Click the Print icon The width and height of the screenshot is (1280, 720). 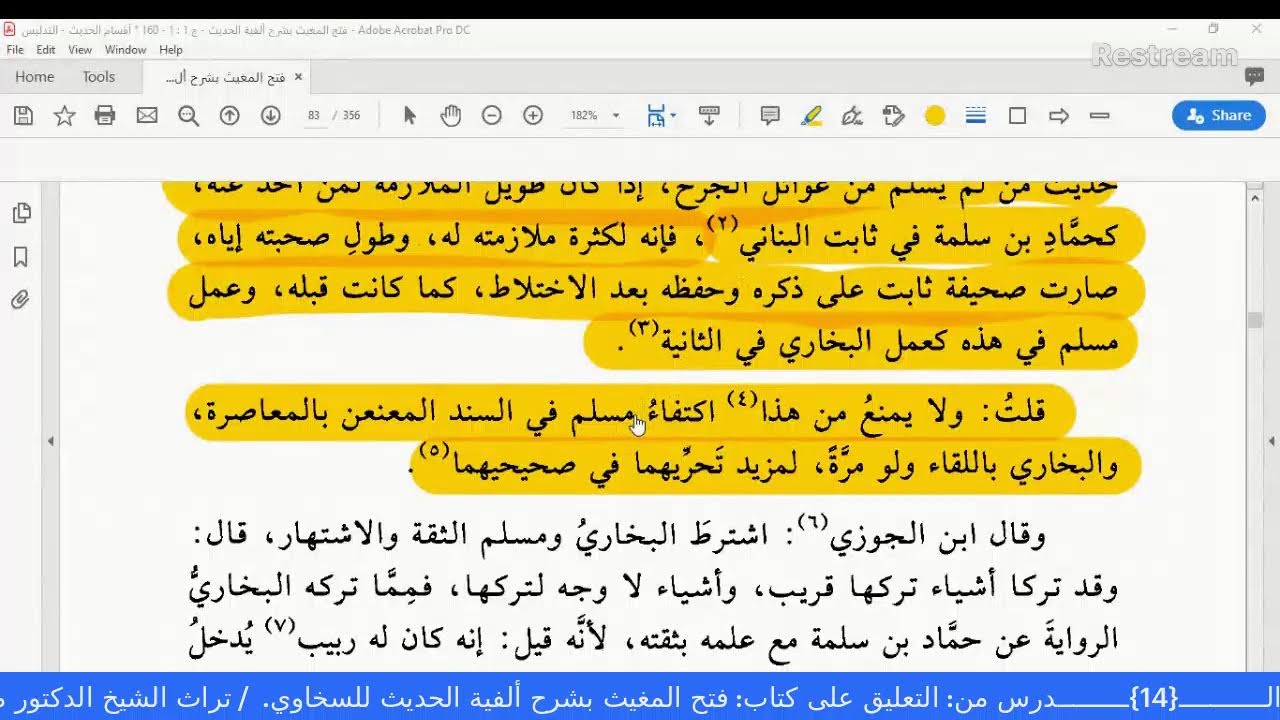(105, 116)
